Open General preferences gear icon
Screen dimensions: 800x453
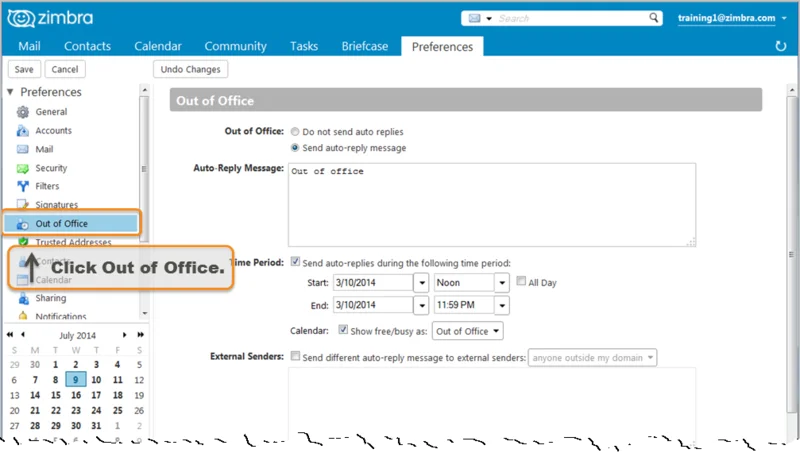23,112
